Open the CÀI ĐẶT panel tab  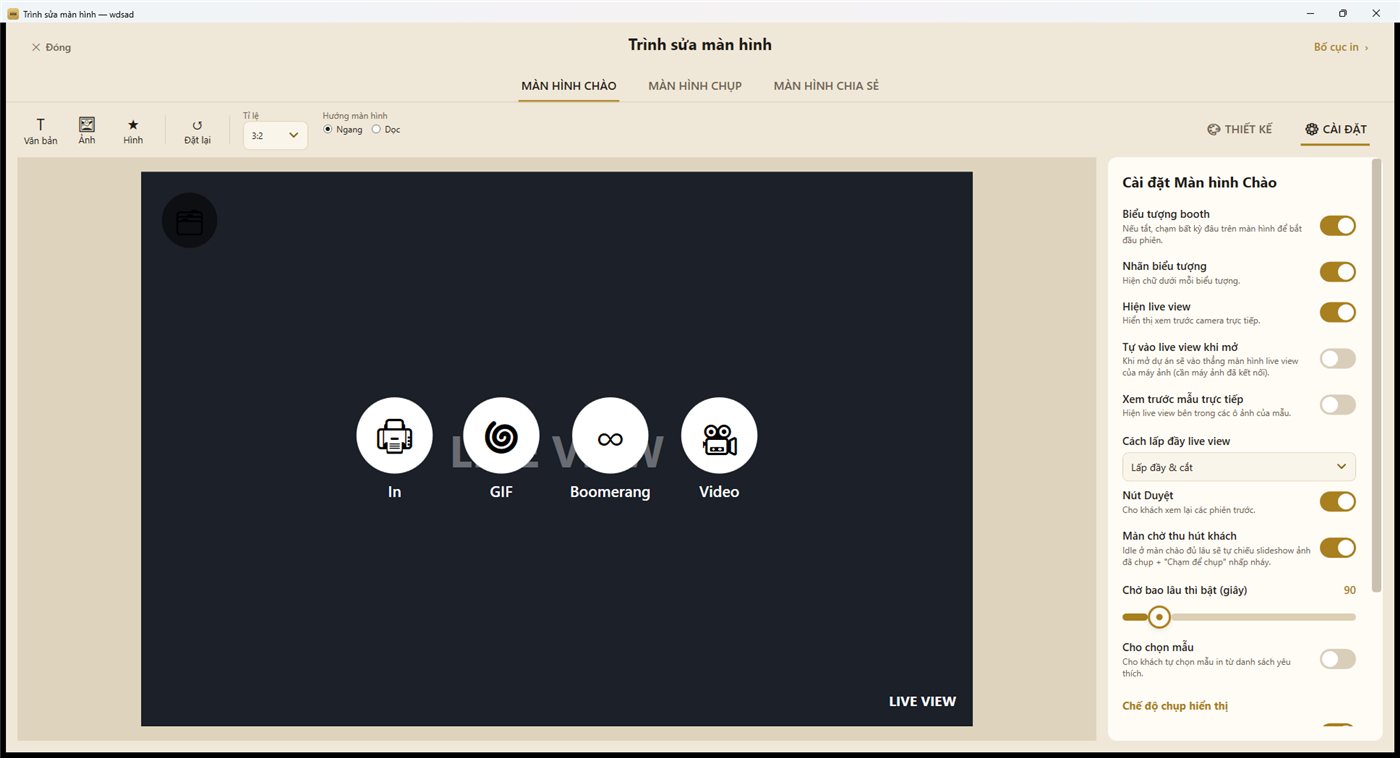(x=1336, y=129)
